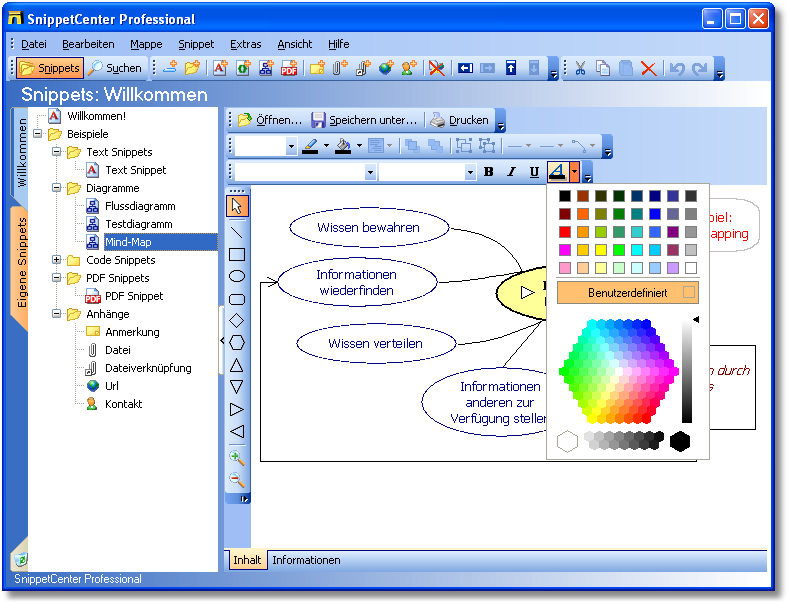789x605 pixels.
Task: Click the Drucken print button
Action: tap(460, 120)
